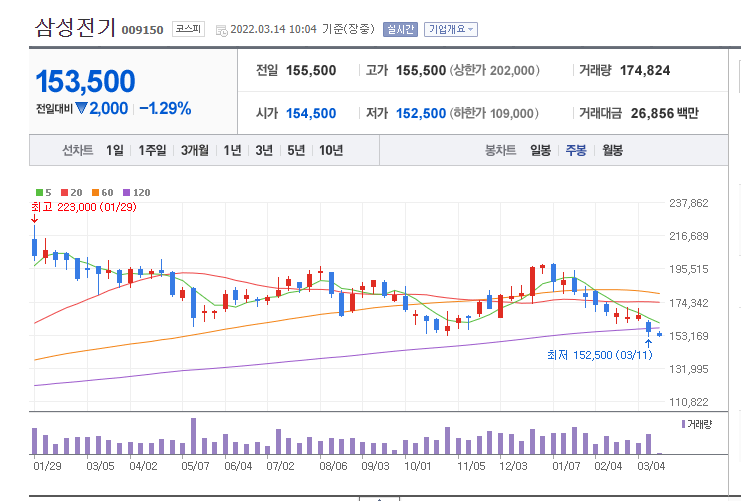Click the 삼성전기 stock name heading
This screenshot has height=501, width=741.
pyautogui.click(x=75, y=27)
